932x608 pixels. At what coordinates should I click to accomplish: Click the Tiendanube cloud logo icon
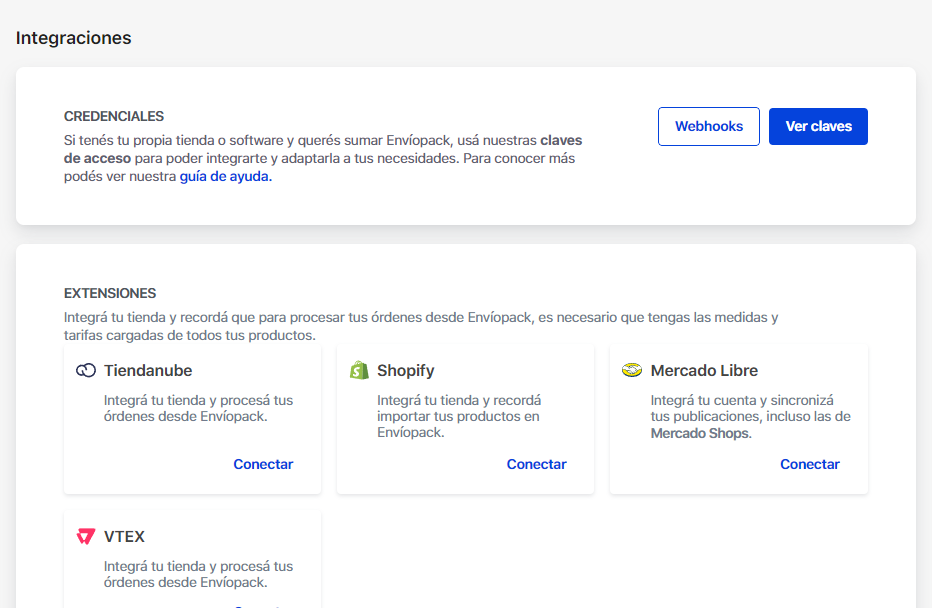click(x=86, y=370)
